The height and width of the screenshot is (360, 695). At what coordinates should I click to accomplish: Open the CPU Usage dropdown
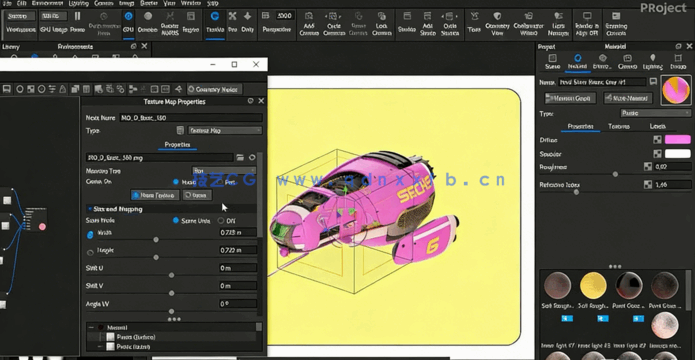click(x=54, y=16)
